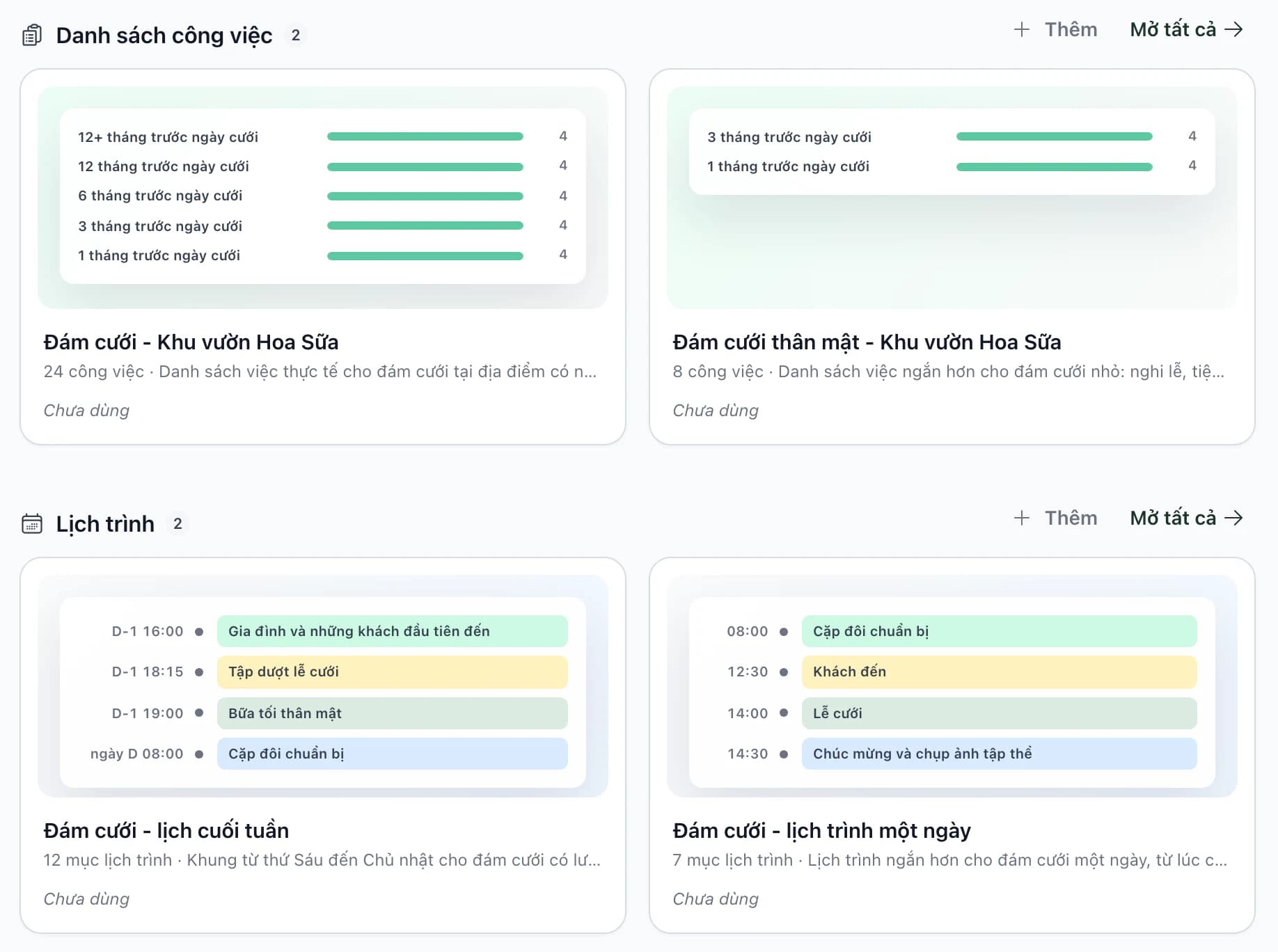Open the Đám cưới - Khu vườn Hoa Sữa card title
The height and width of the screenshot is (952, 1278).
click(191, 342)
